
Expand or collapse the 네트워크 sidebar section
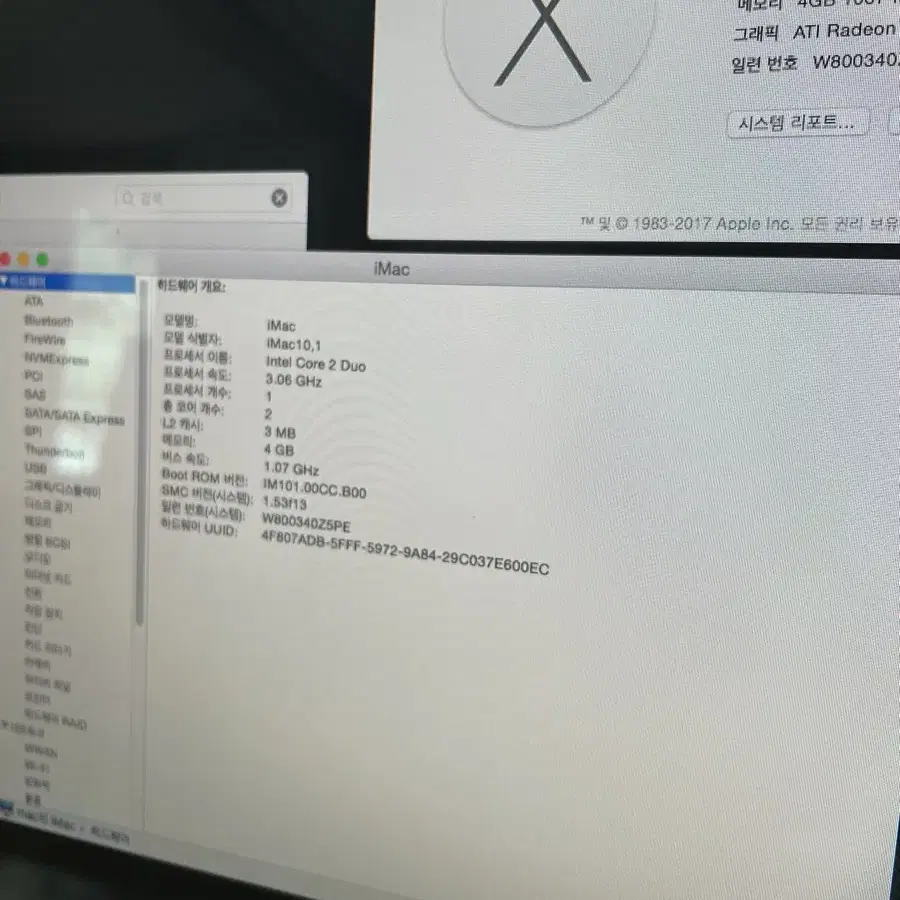[5, 726]
